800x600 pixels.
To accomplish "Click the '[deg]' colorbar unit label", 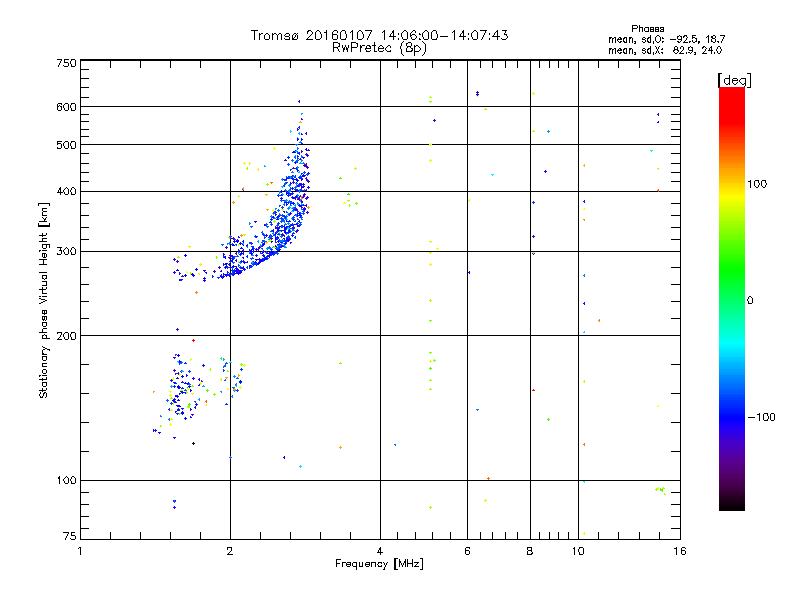I will pyautogui.click(x=734, y=80).
